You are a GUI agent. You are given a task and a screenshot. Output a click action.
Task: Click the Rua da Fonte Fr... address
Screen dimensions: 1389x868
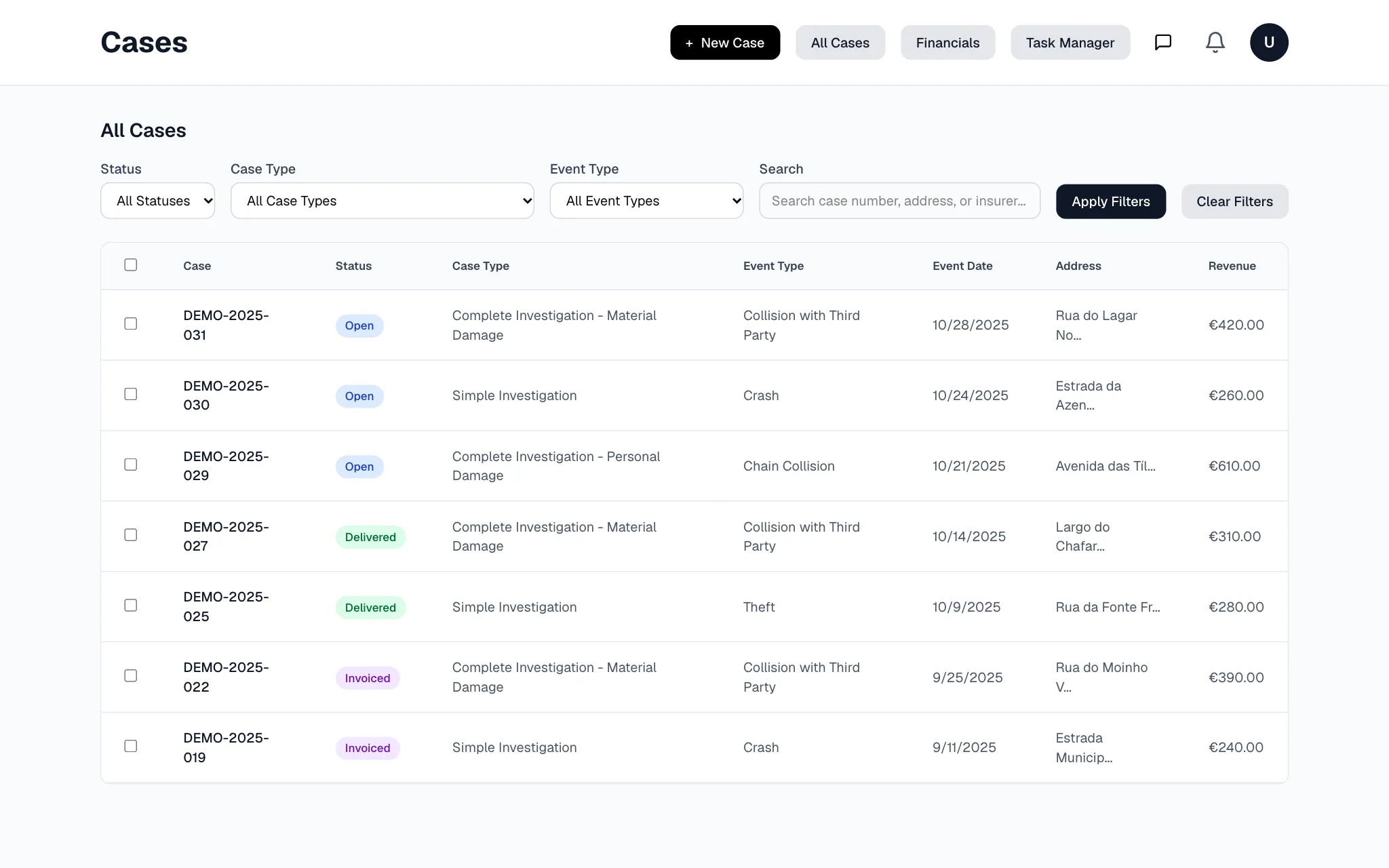tap(1108, 607)
